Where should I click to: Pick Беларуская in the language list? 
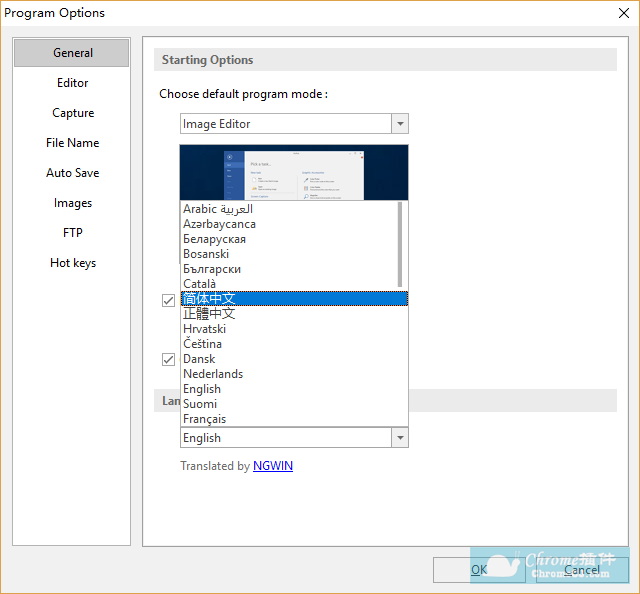click(289, 239)
